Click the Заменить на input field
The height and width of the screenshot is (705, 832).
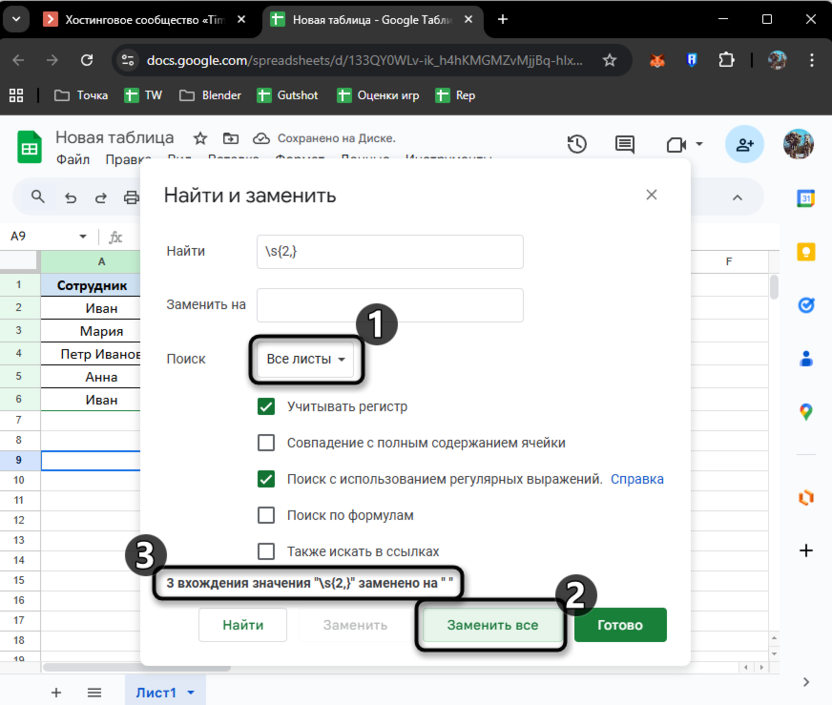[390, 305]
